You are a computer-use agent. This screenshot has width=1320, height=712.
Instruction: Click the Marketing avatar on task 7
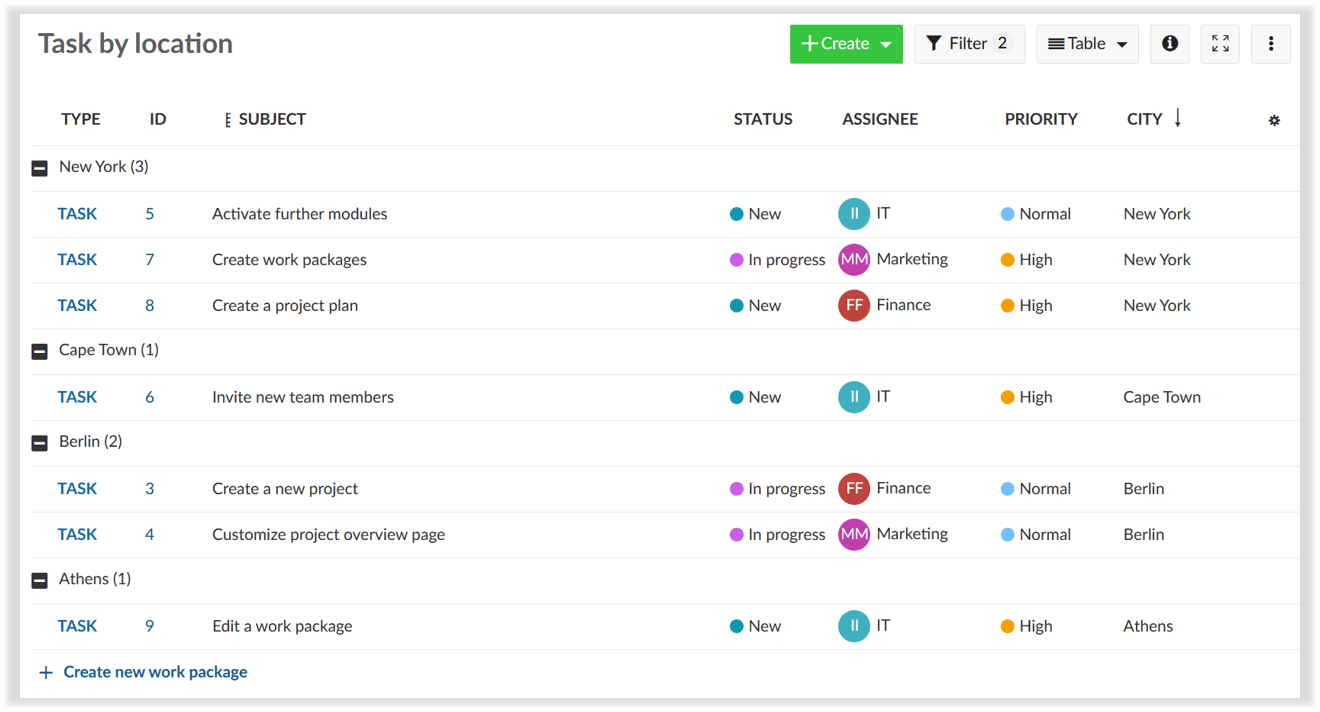point(853,259)
